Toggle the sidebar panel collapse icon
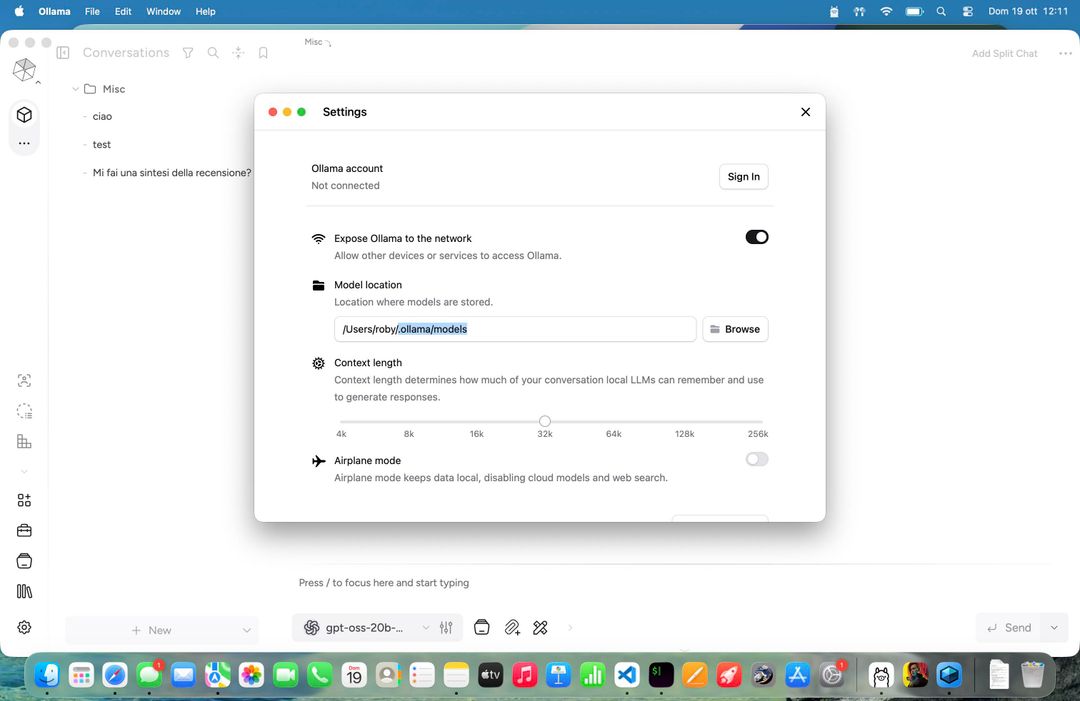Image resolution: width=1080 pixels, height=701 pixels. pos(63,53)
